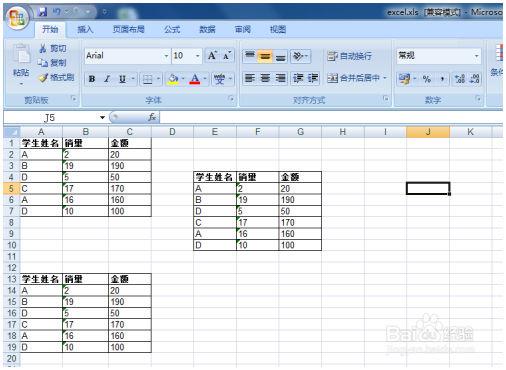The width and height of the screenshot is (506, 370).
Task: Click the Merge and Center button
Action: pos(357,78)
